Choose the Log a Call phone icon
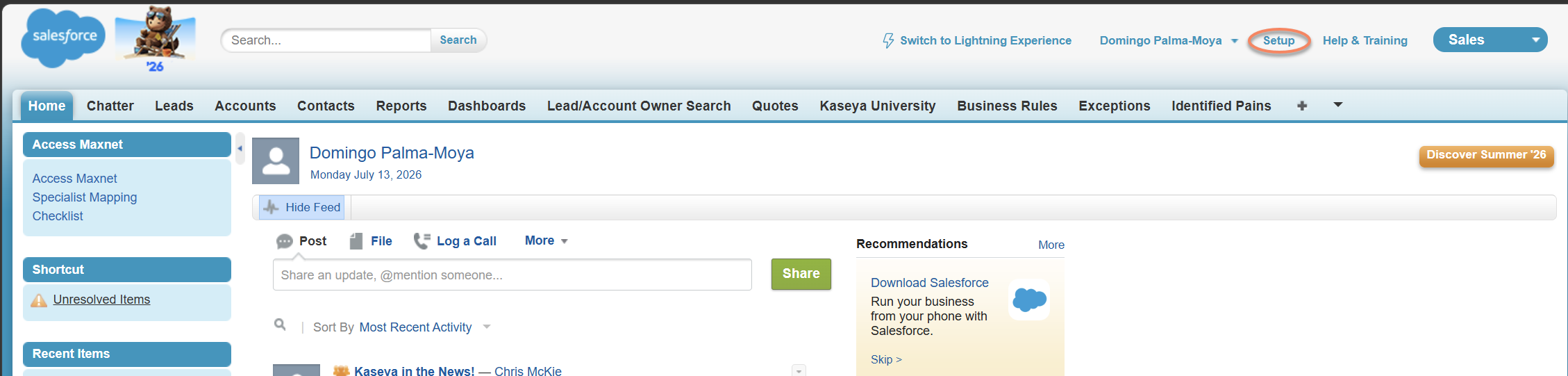1568x376 pixels. tap(422, 241)
